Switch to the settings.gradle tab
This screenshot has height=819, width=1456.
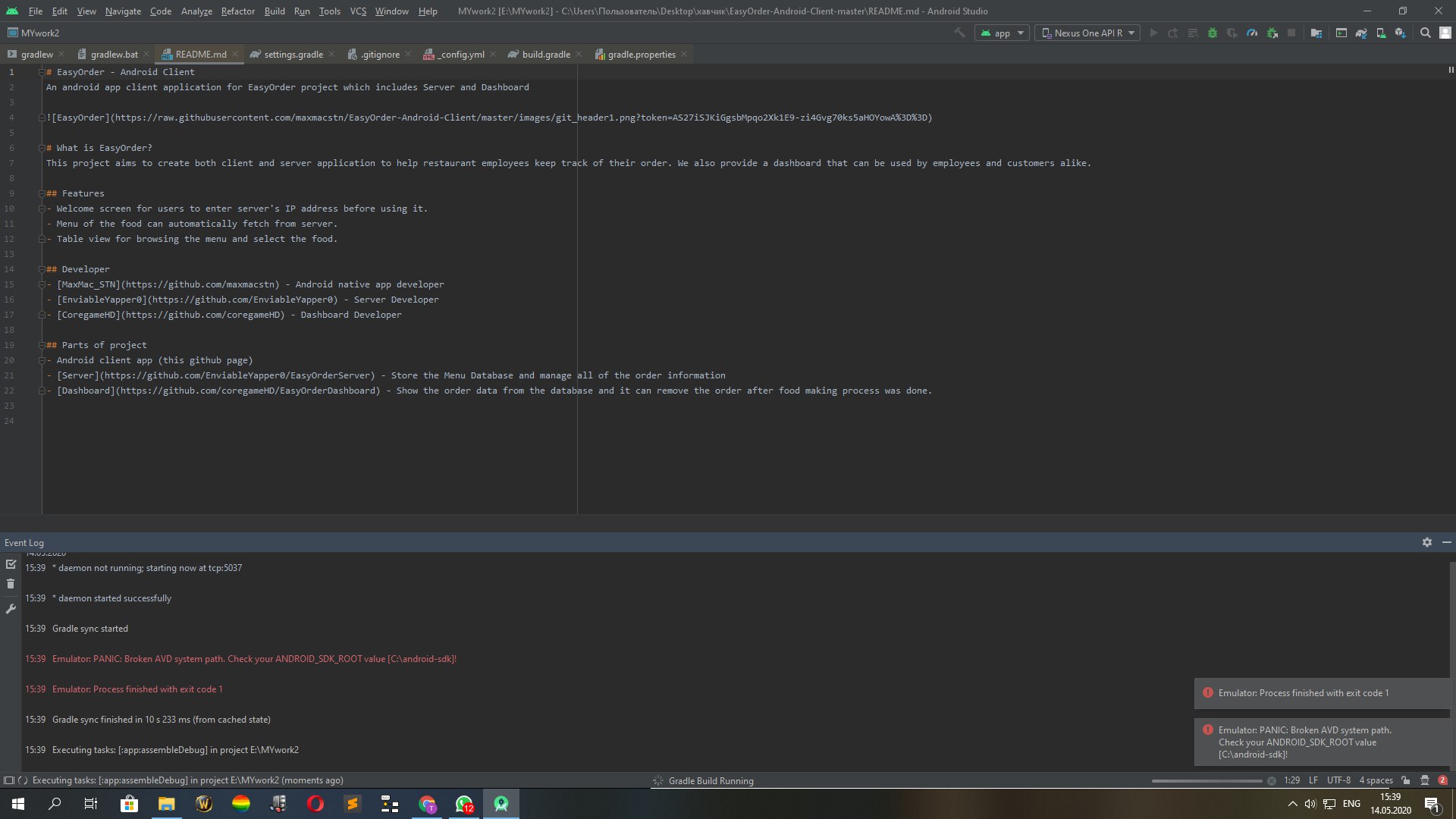293,54
